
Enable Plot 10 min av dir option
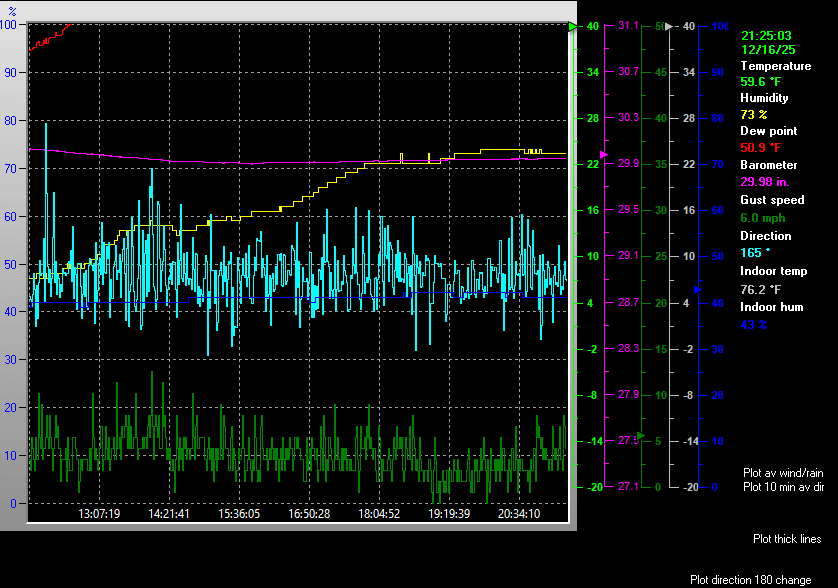click(783, 487)
